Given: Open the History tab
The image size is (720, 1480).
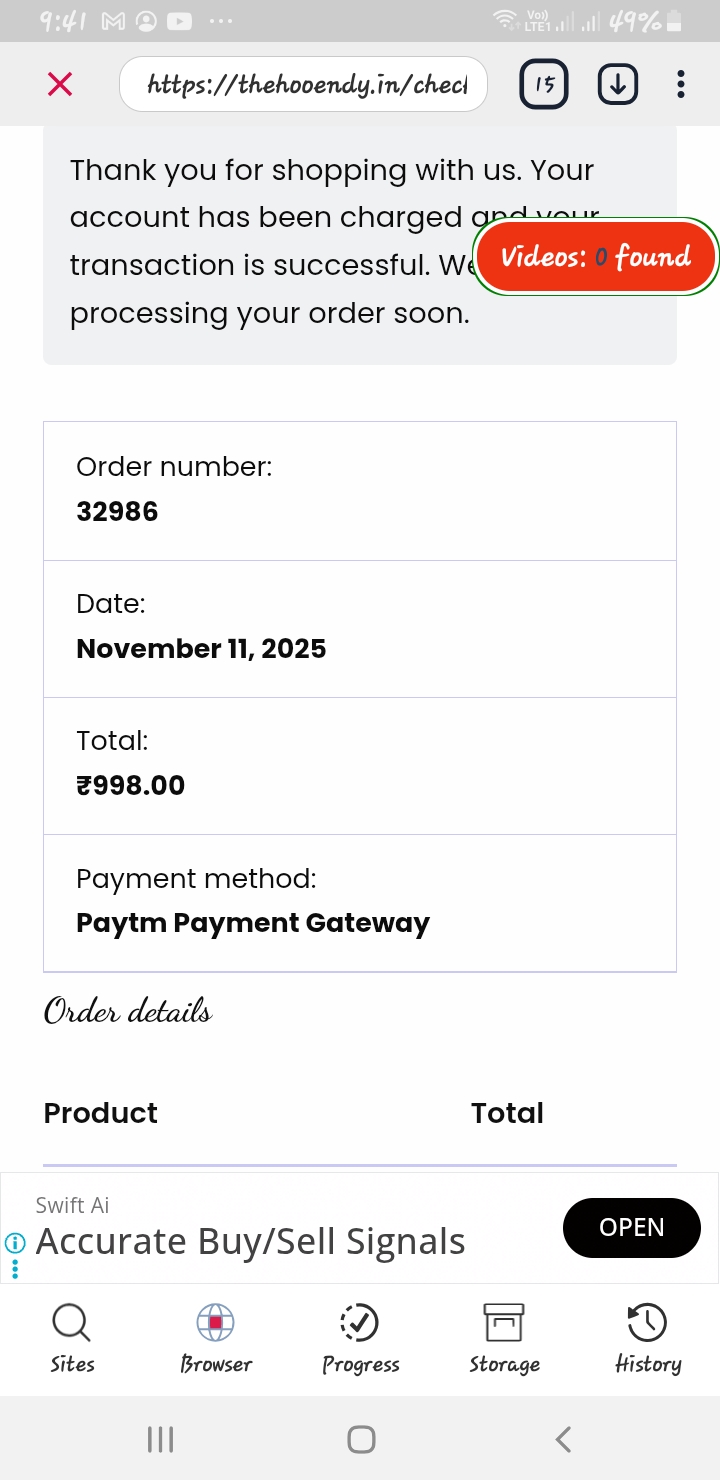Looking at the screenshot, I should click(x=648, y=1338).
